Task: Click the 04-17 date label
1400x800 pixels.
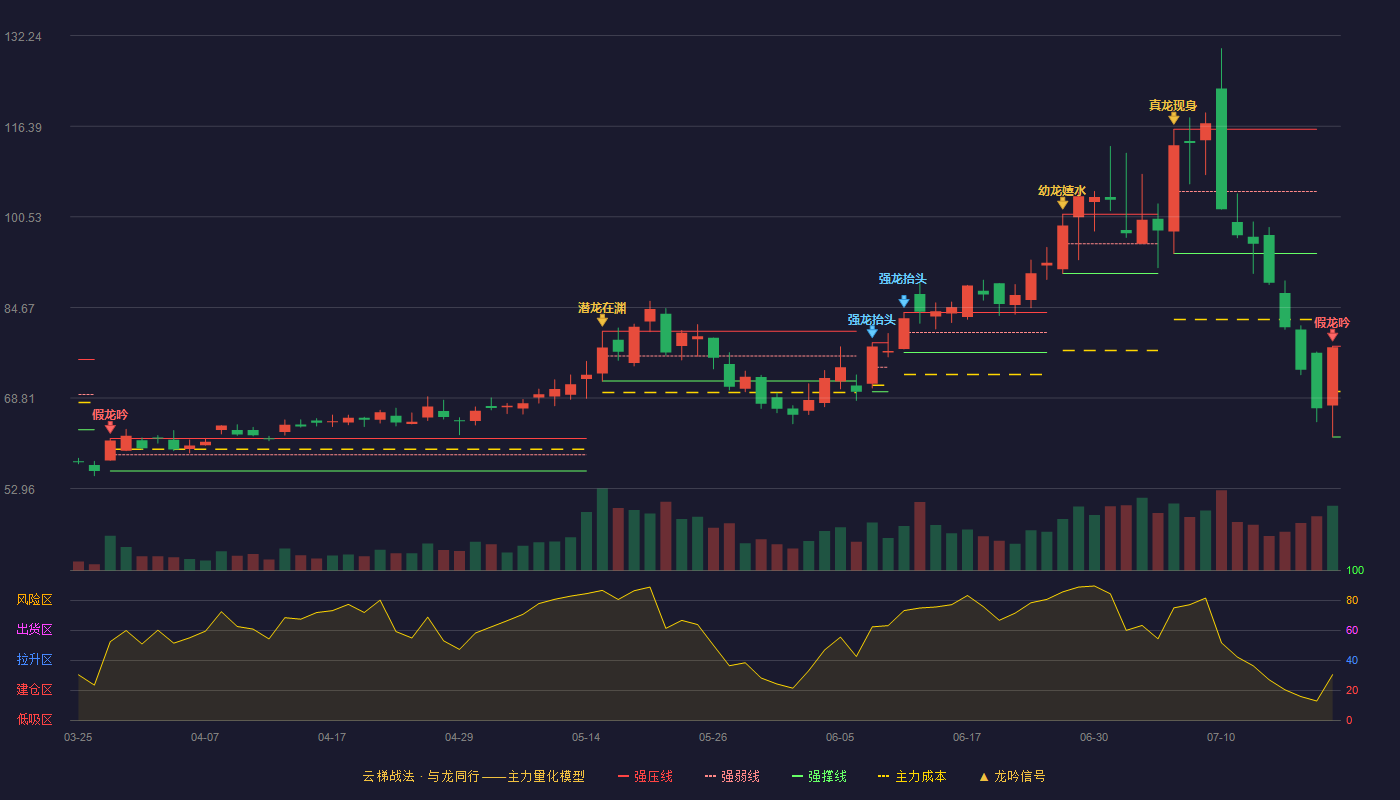Action: [x=332, y=737]
